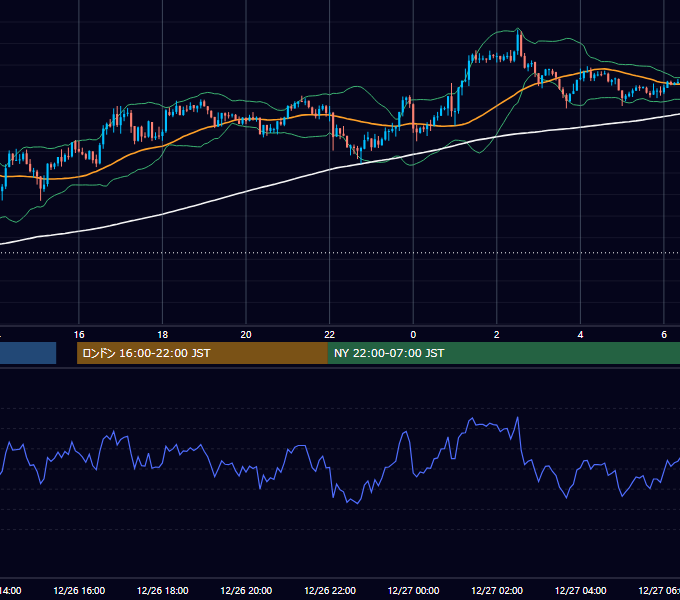Click the 12/26 18:00 date label
The width and height of the screenshot is (680, 600).
click(x=163, y=591)
